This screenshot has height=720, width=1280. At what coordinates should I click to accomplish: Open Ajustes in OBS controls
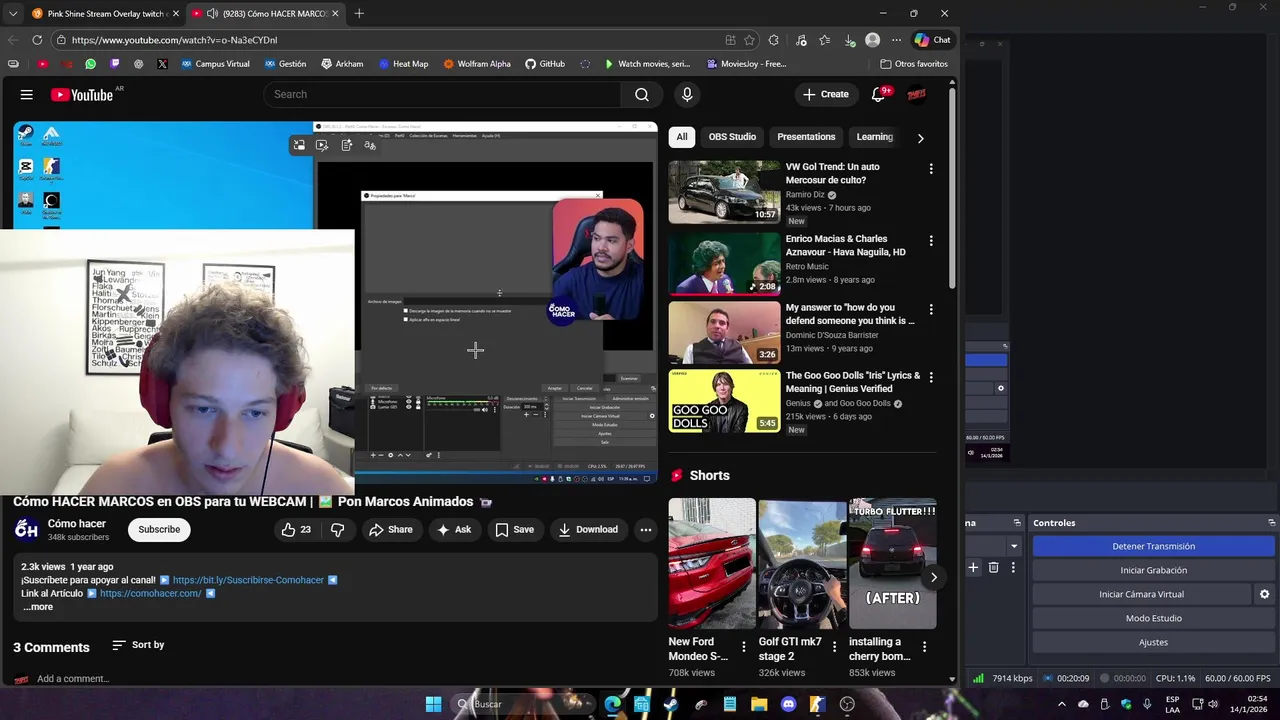pyautogui.click(x=1153, y=642)
